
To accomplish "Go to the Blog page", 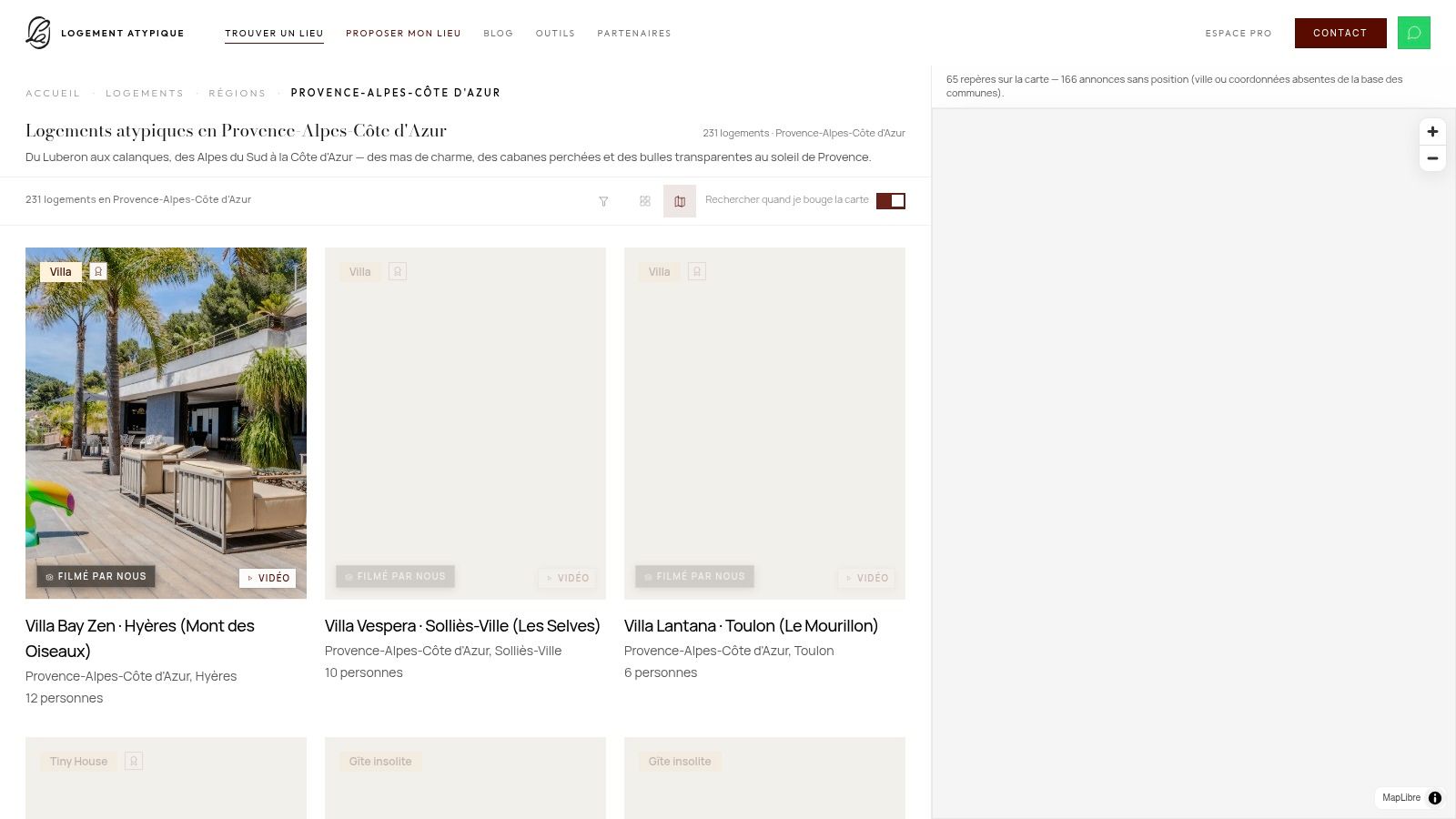I will point(498,33).
